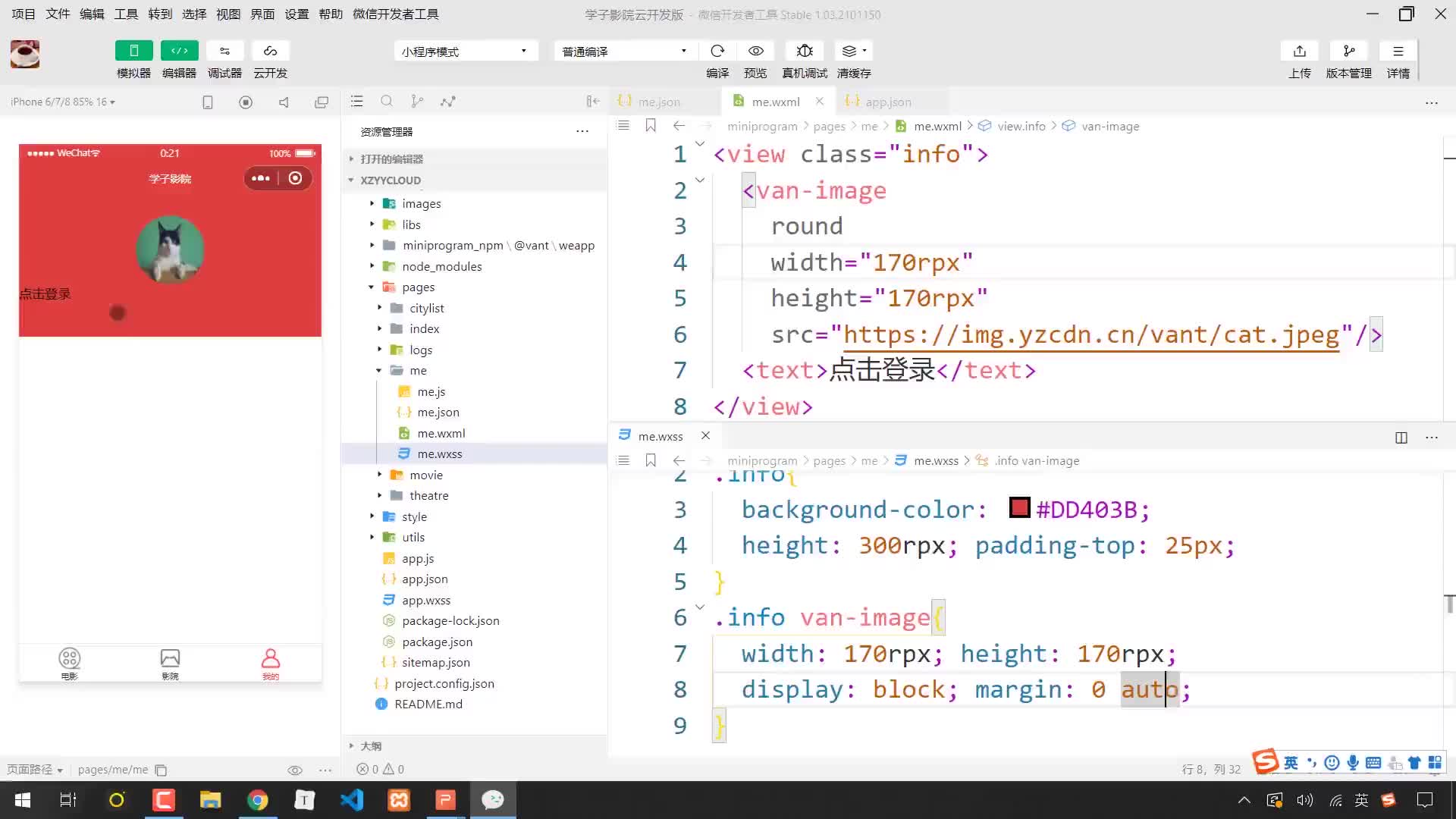Switch to the app.json editor tab
This screenshot has height=819, width=1456.
point(889,102)
